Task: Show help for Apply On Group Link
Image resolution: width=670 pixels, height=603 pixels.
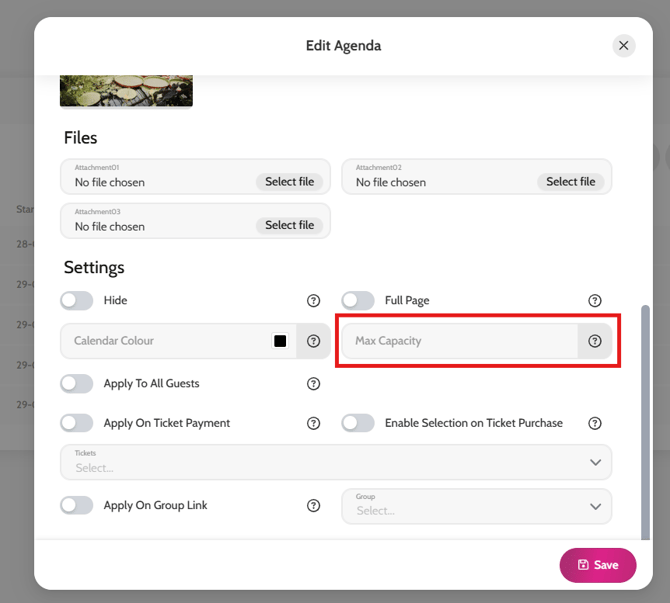Action: tap(313, 506)
